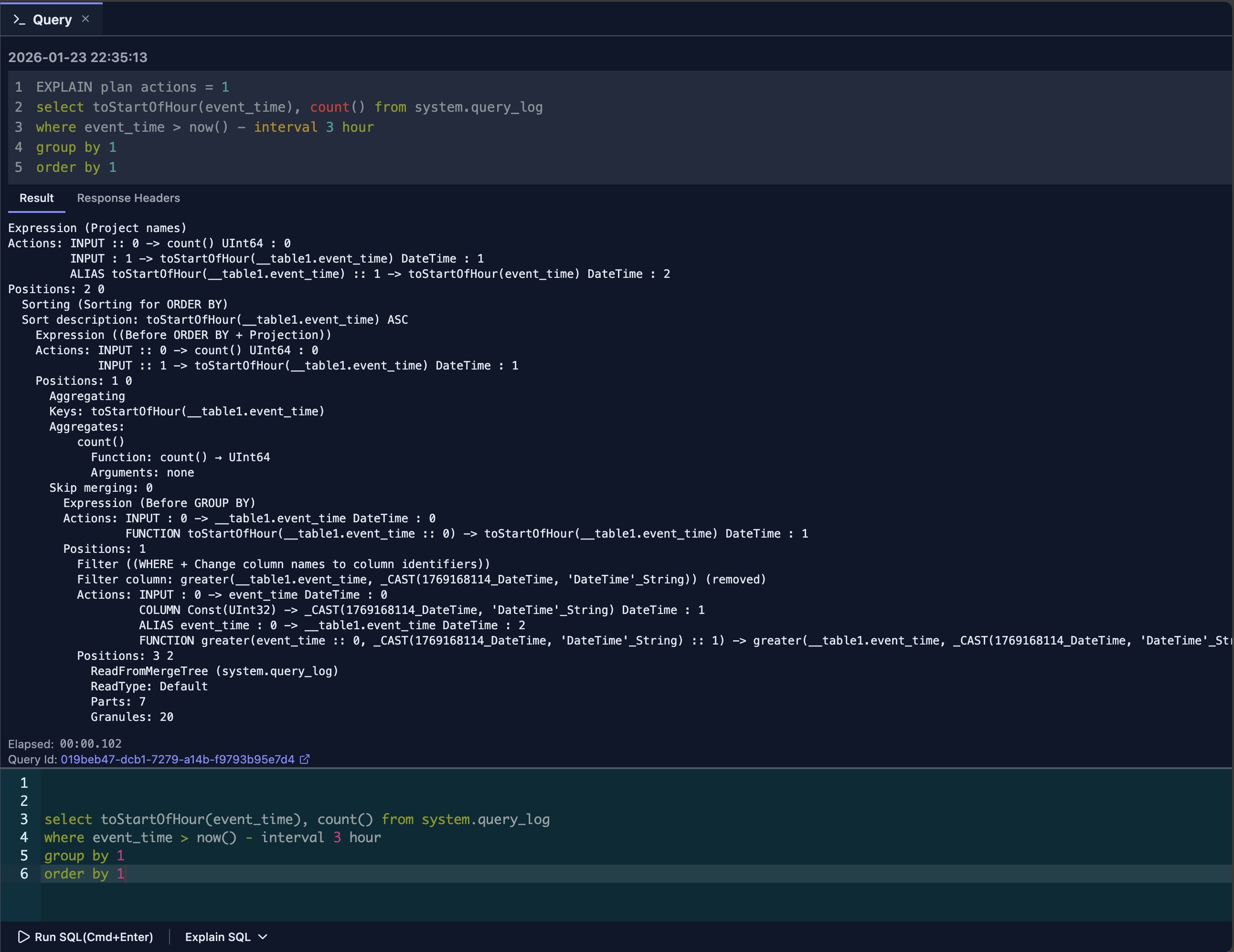Close the Query tab
This screenshot has width=1234, height=952.
coord(85,19)
